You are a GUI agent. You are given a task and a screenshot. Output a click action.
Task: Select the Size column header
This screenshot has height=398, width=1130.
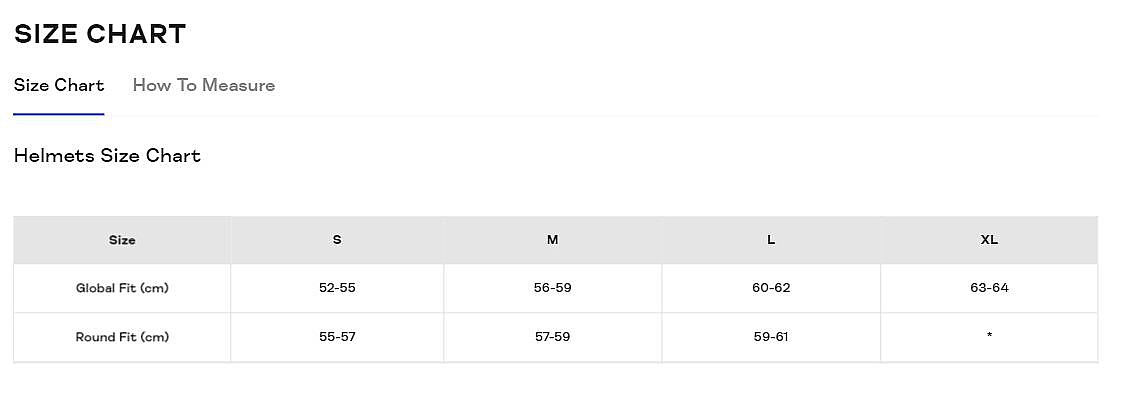[x=122, y=240]
